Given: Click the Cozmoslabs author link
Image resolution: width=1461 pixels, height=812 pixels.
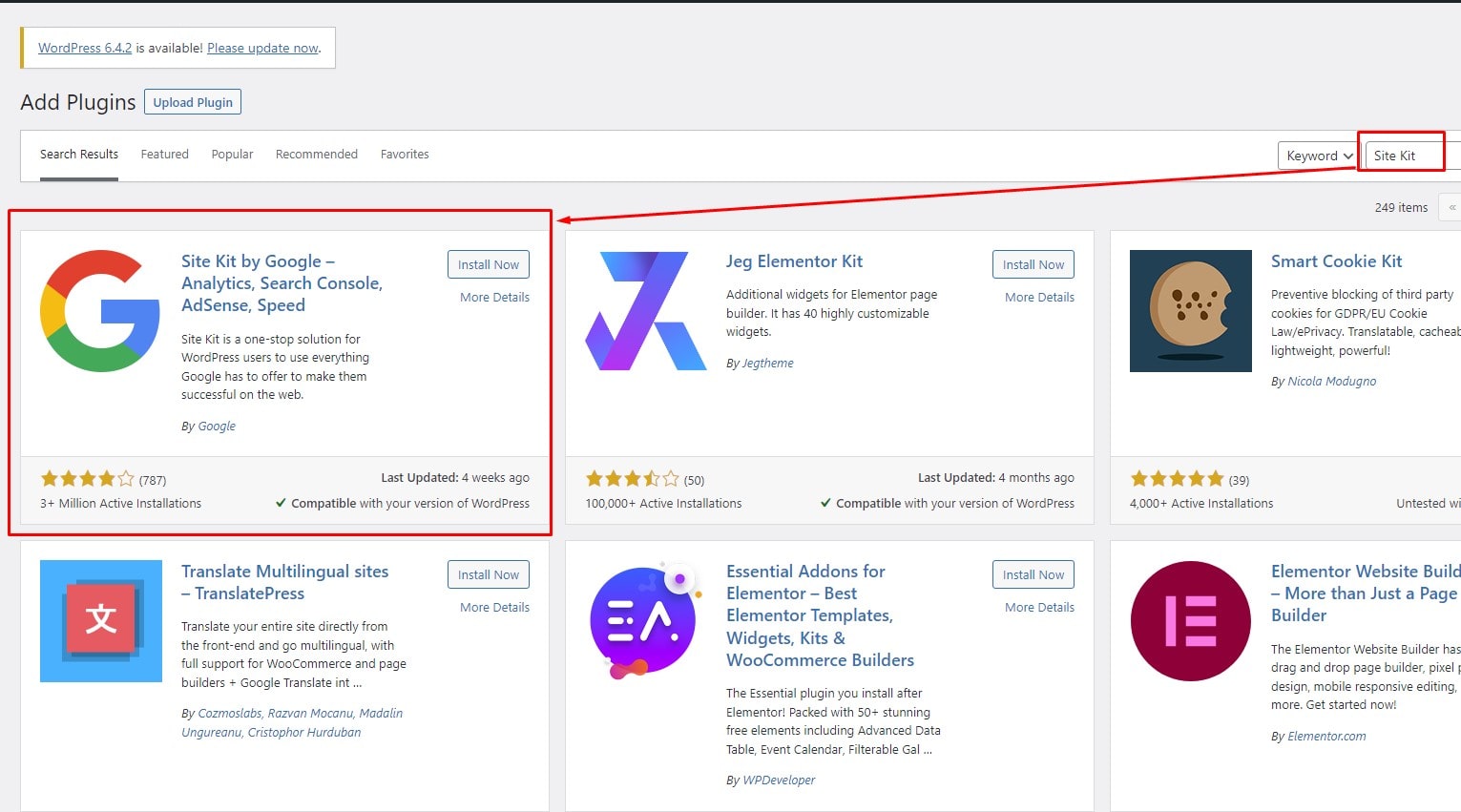Looking at the screenshot, I should 229,714.
